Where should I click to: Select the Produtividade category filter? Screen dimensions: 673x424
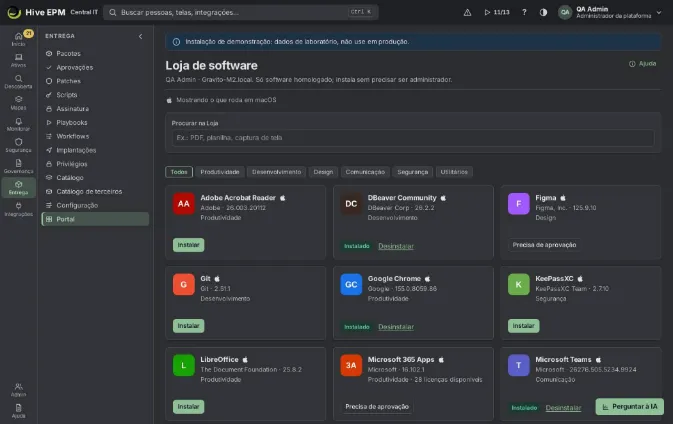(x=220, y=172)
